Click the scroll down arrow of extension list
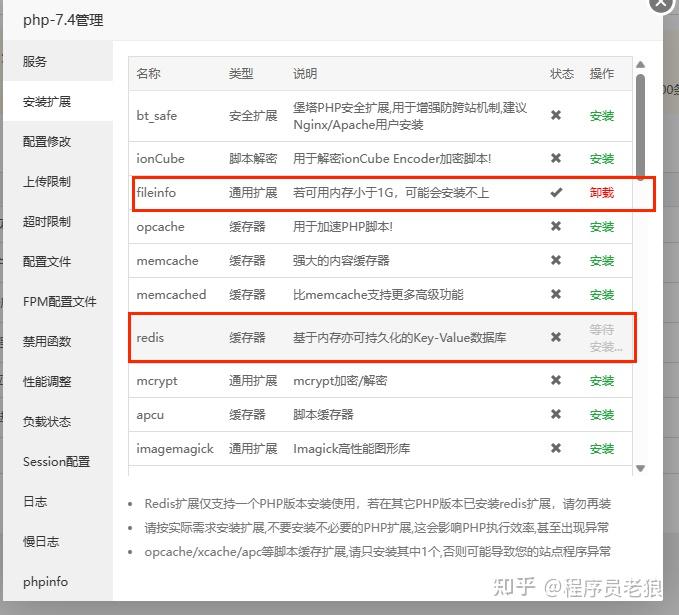Image resolution: width=679 pixels, height=615 pixels. (640, 468)
